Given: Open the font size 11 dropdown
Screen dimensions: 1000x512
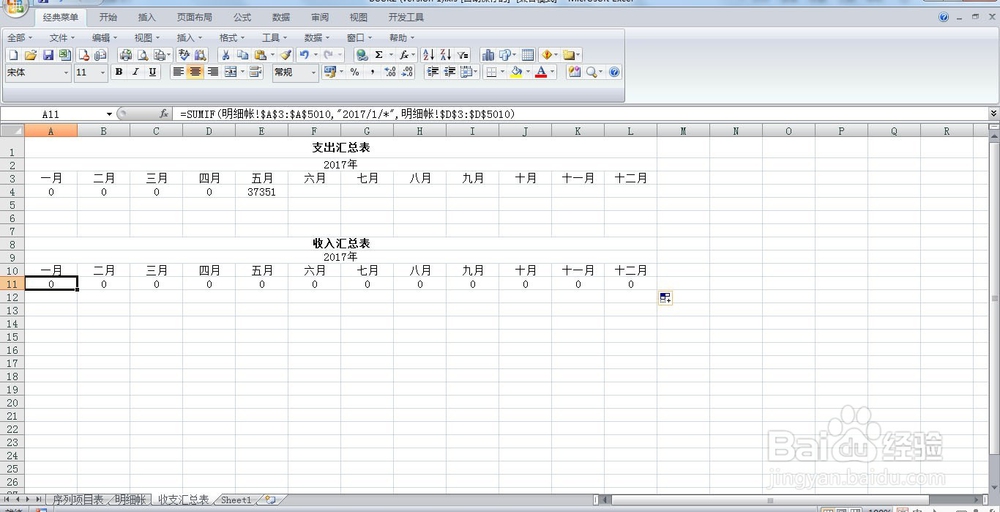Looking at the screenshot, I should click(x=103, y=73).
